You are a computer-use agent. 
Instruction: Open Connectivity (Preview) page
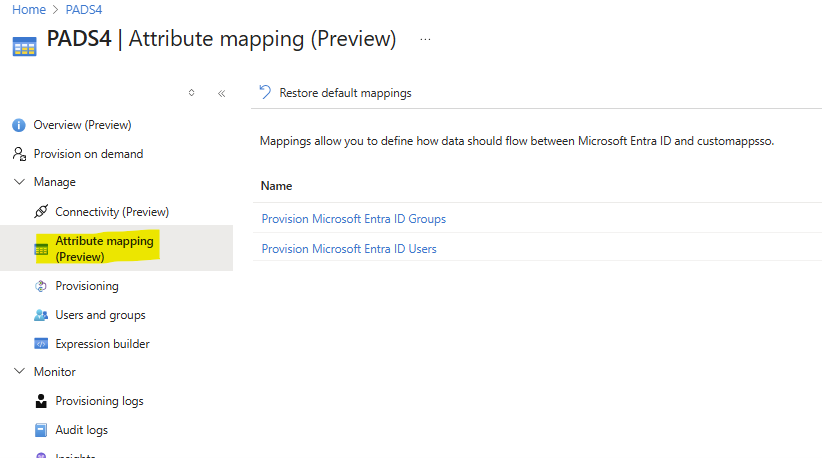[112, 212]
